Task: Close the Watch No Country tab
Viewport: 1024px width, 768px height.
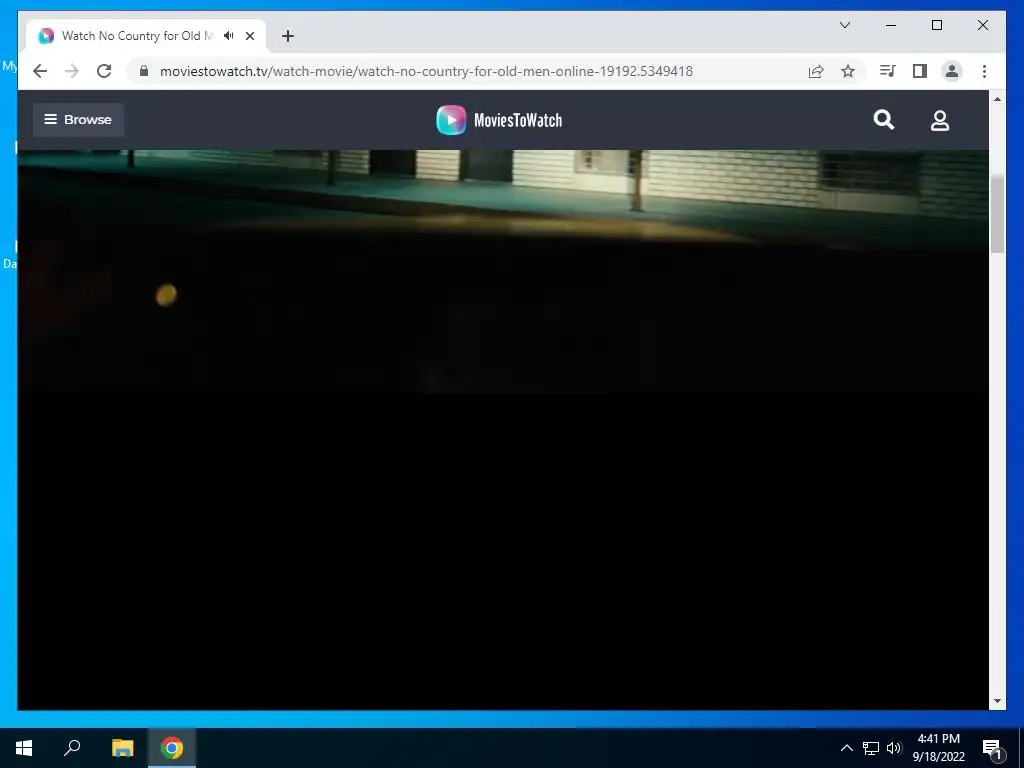Action: tap(249, 36)
